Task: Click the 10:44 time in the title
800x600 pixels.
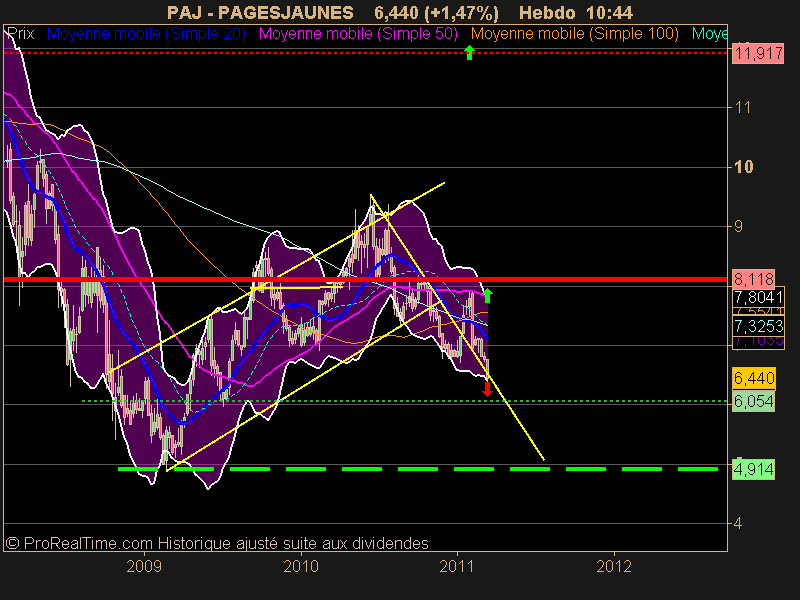Action: pos(610,13)
